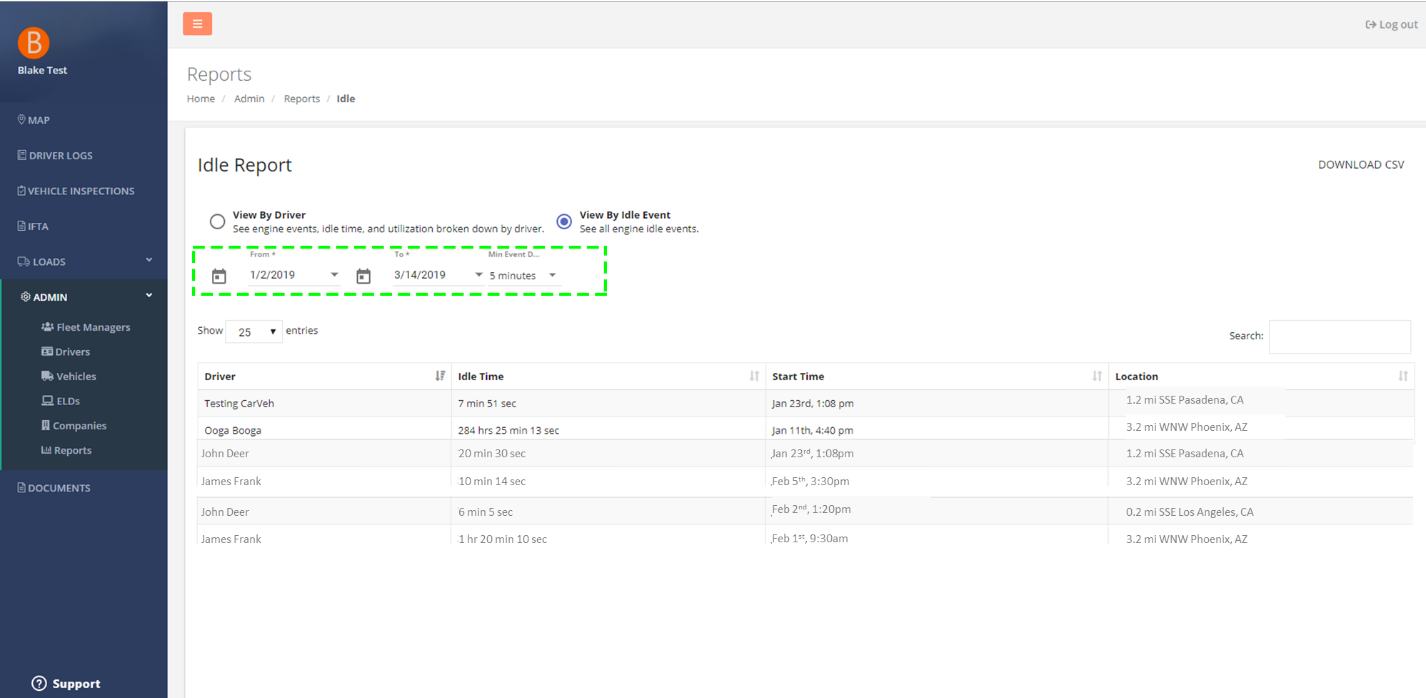Screen dimensions: 1426x698
Task: Open the From date calendar icon
Action: point(219,276)
